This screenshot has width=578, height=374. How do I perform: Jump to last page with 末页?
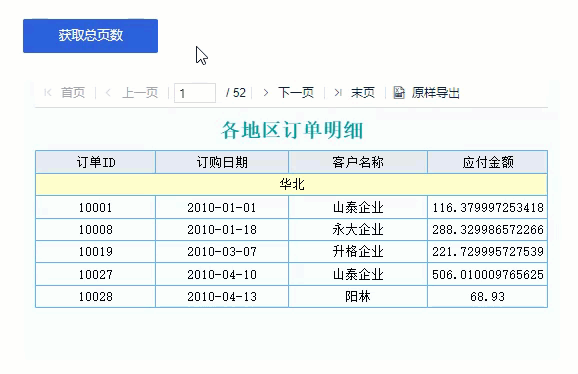[363, 92]
